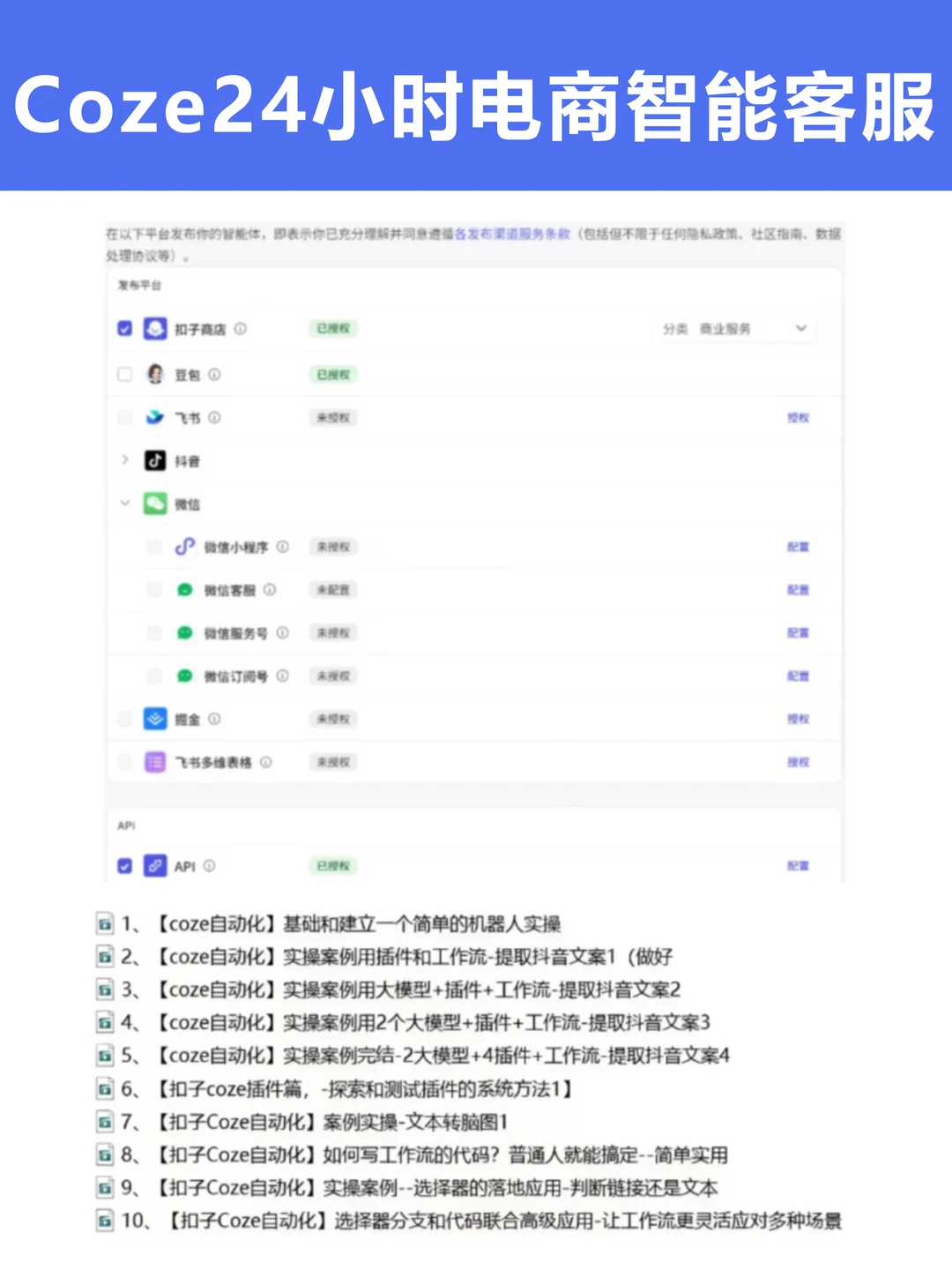Open info tooltip next to 微信服务号

pos(282,632)
